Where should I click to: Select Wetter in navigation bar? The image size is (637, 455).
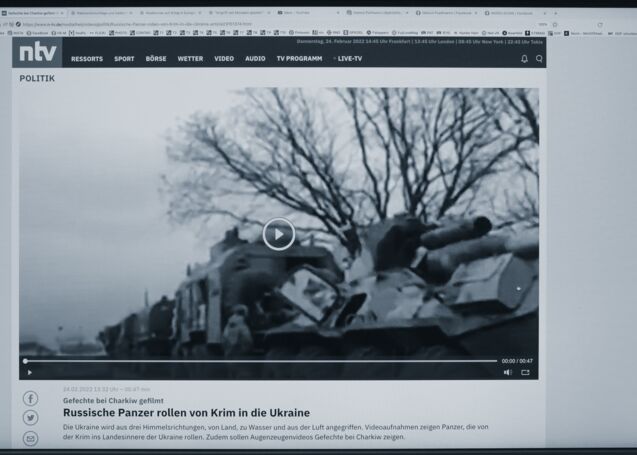tap(190, 59)
